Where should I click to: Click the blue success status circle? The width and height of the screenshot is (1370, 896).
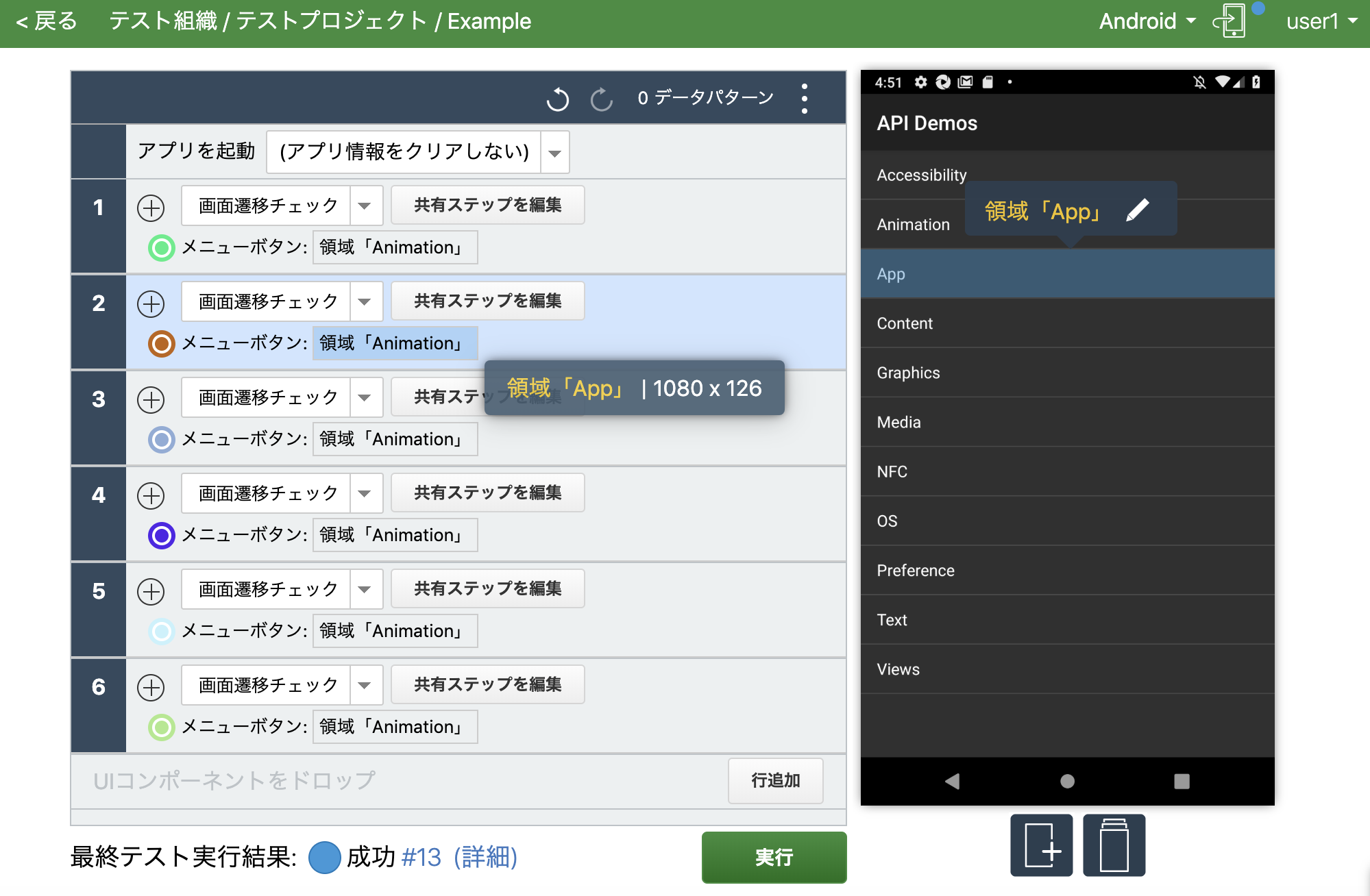325,858
